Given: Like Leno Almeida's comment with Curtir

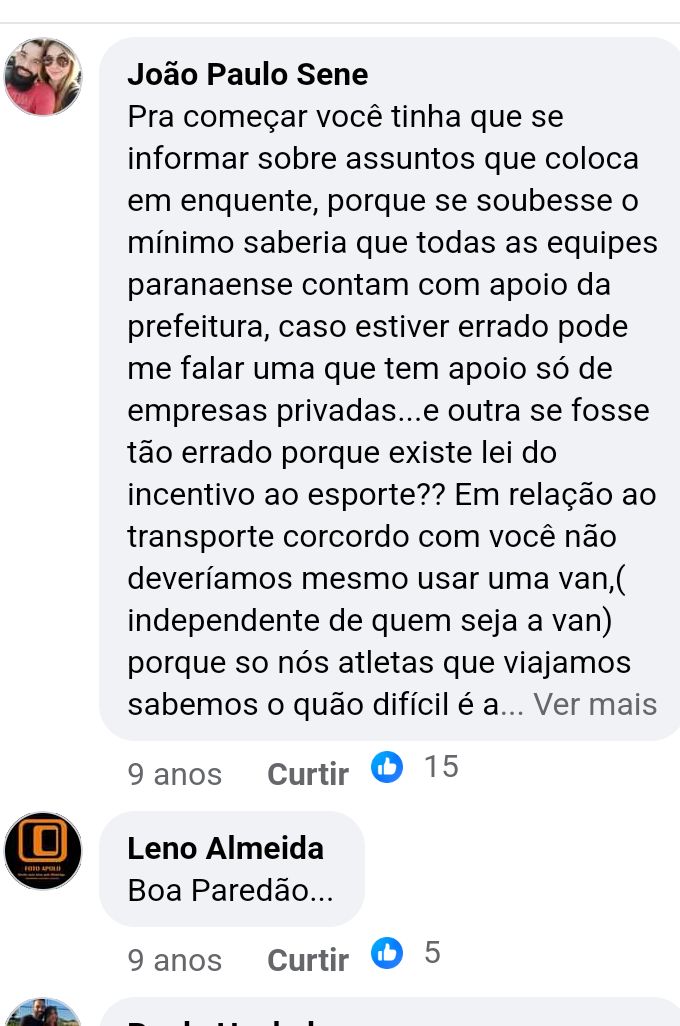Looking at the screenshot, I should (308, 961).
